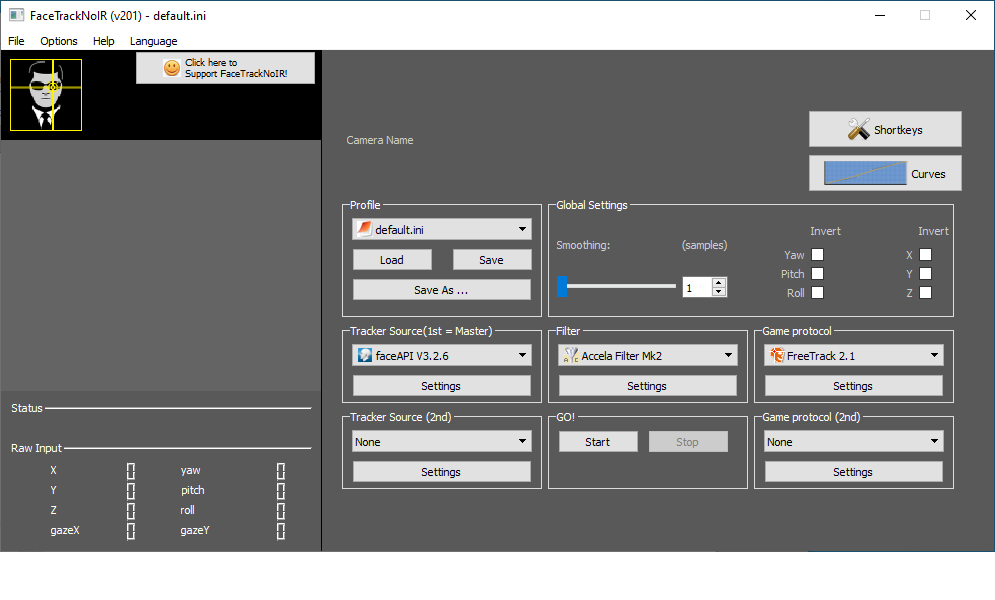Click the Shortkeys tools icon
This screenshot has width=995, height=600.
coord(859,129)
